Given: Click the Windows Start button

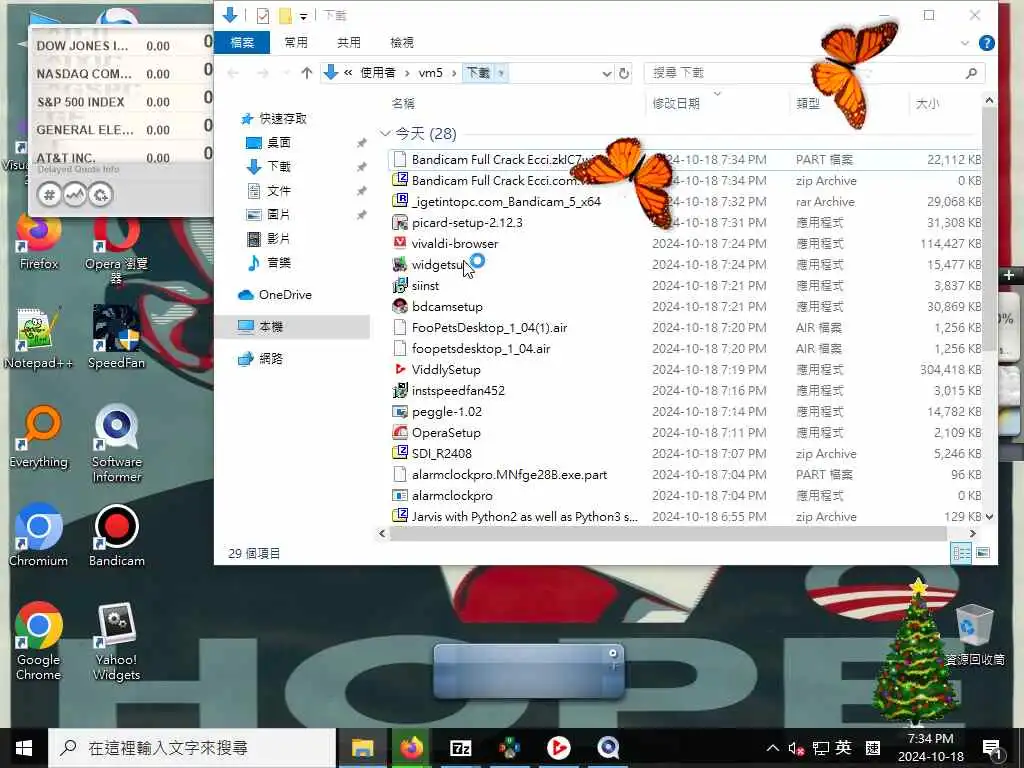Looking at the screenshot, I should click(x=24, y=748).
